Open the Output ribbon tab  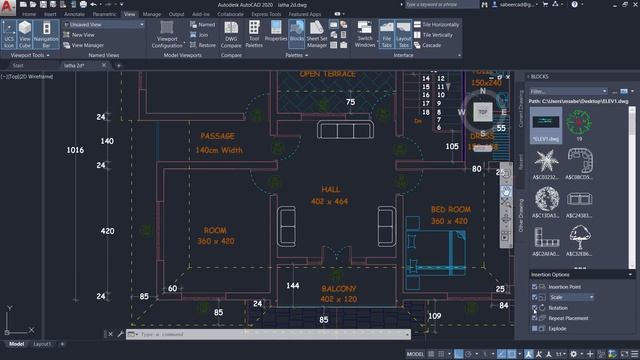(176, 14)
